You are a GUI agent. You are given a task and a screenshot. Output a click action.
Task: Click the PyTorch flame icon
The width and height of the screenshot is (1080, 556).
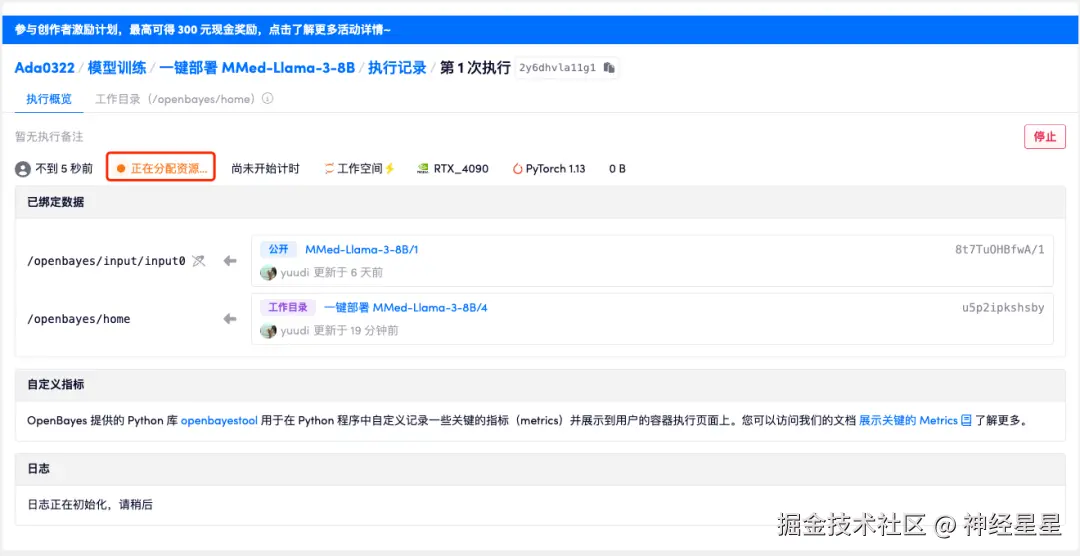pyautogui.click(x=517, y=169)
